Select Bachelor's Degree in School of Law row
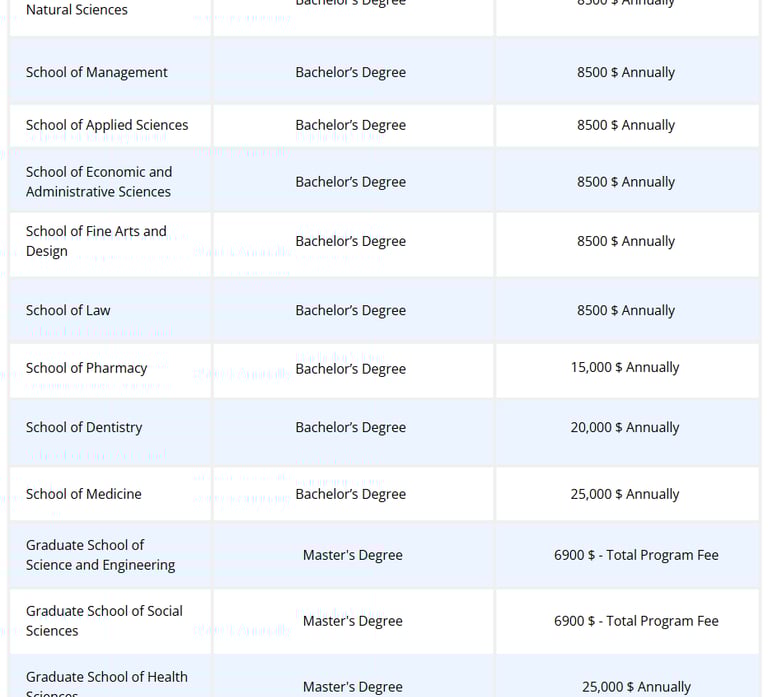 [351, 311]
